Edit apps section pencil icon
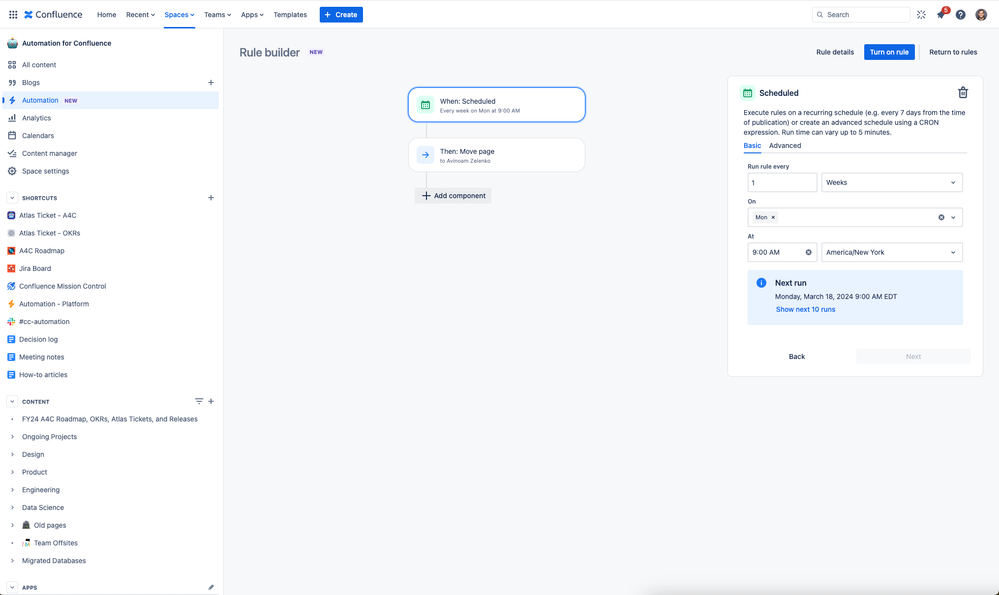This screenshot has height=595, width=999. point(211,587)
